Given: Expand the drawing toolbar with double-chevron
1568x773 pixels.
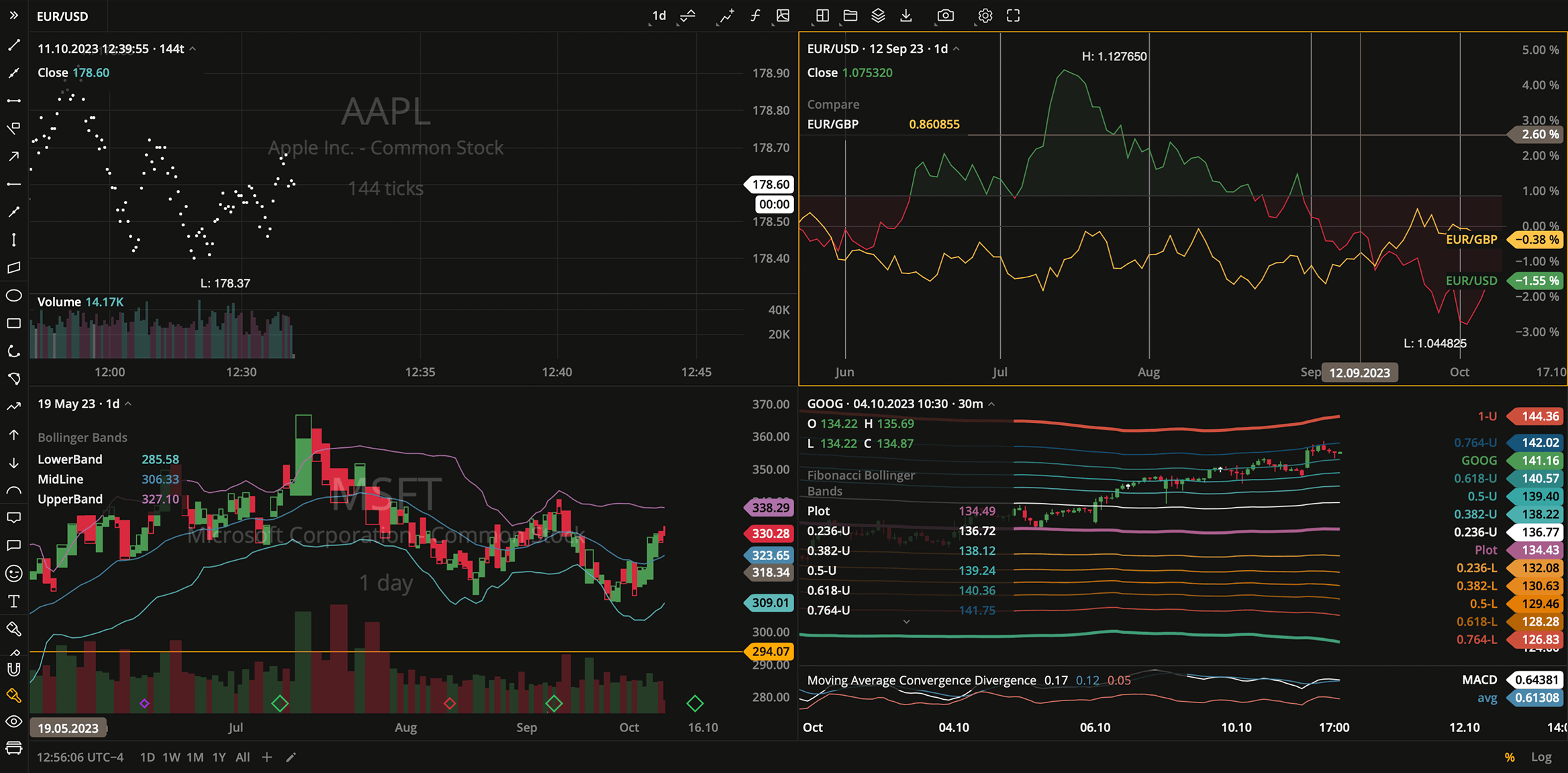Looking at the screenshot, I should [13, 15].
